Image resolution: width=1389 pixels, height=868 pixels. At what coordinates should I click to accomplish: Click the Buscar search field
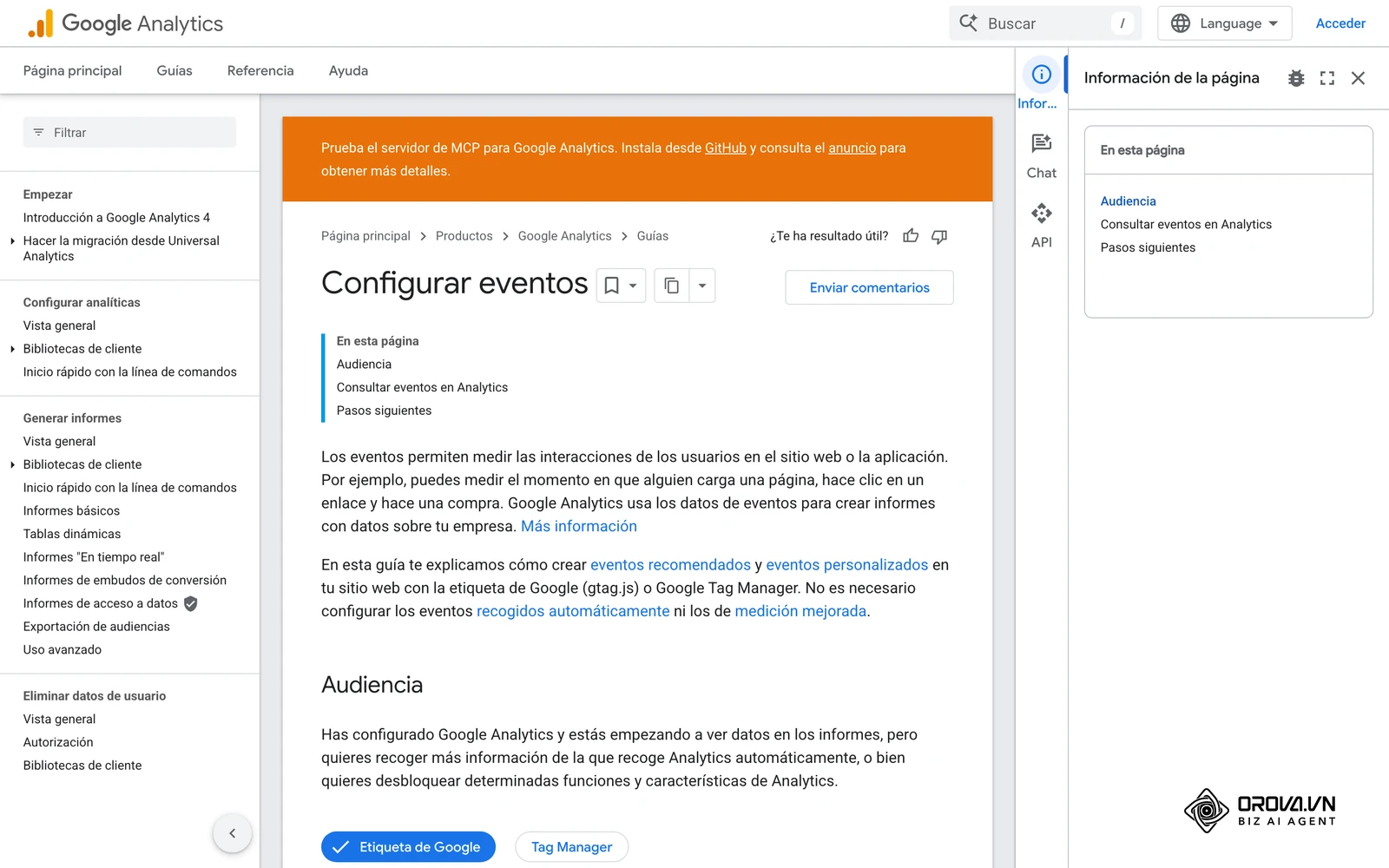click(x=1044, y=23)
